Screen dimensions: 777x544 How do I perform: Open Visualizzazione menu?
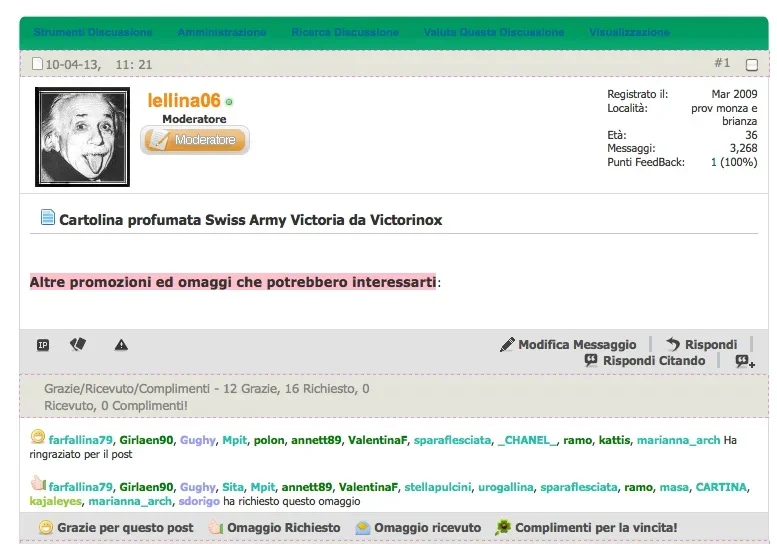point(629,32)
